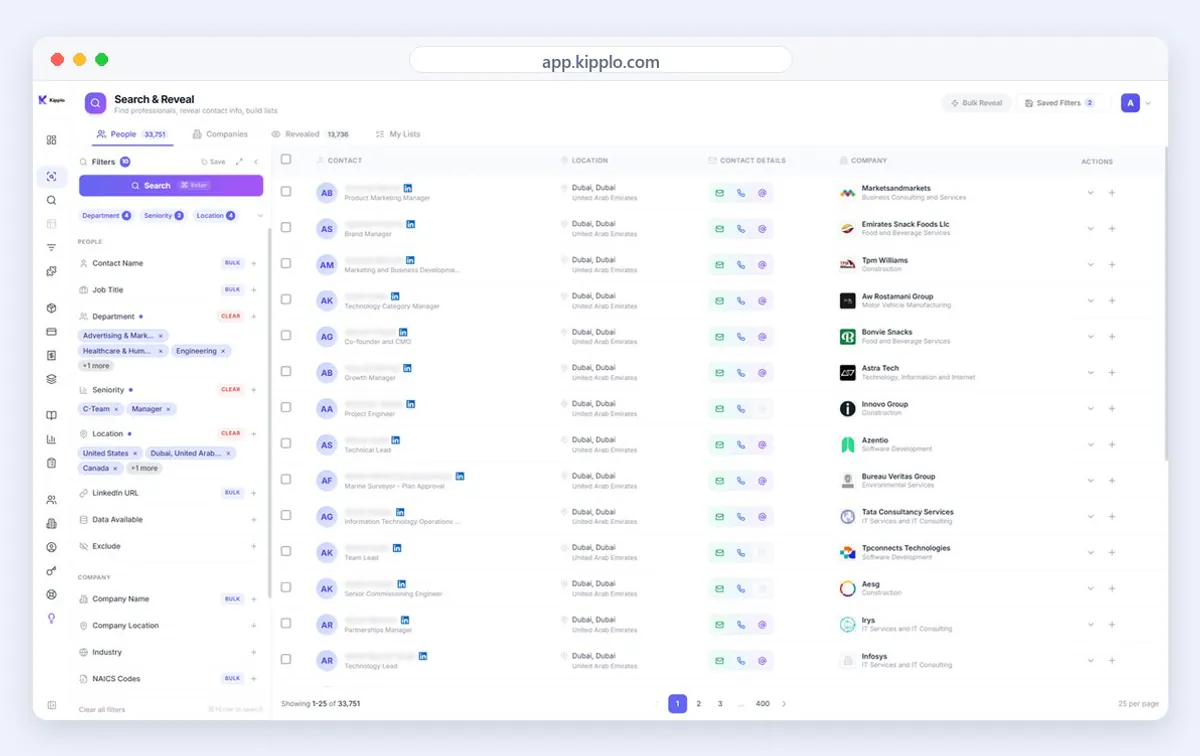Image resolution: width=1200 pixels, height=756 pixels.
Task: Open the My Lists tab
Action: click(398, 134)
